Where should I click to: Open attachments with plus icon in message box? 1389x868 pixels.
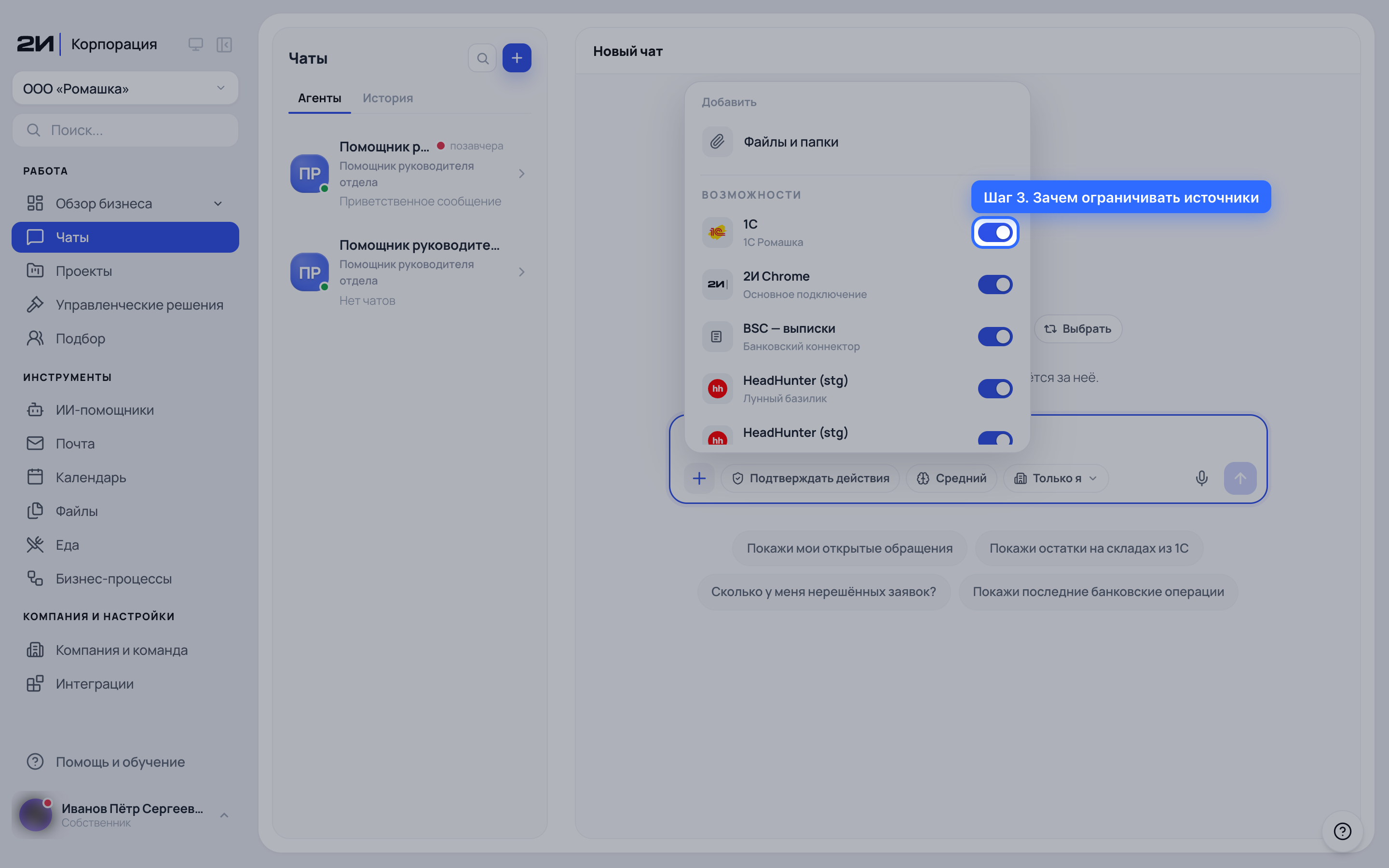699,478
